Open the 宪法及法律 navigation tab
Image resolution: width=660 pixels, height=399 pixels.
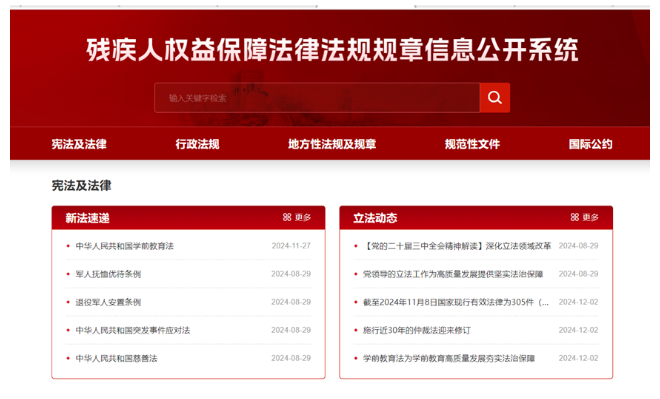tap(79, 144)
